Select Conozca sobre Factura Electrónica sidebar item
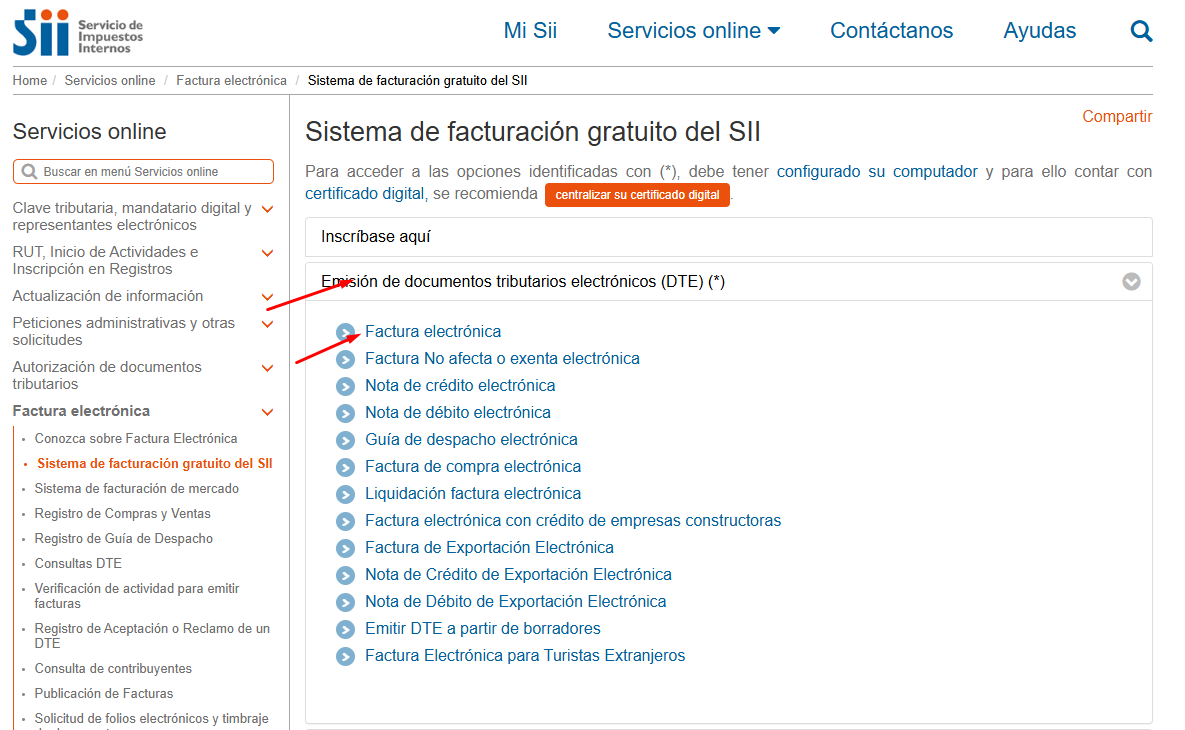1185x730 pixels. pyautogui.click(x=136, y=438)
